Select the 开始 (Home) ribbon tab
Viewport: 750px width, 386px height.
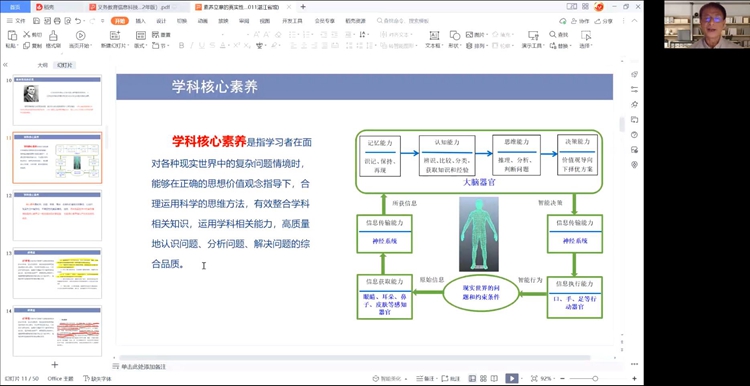pyautogui.click(x=120, y=21)
